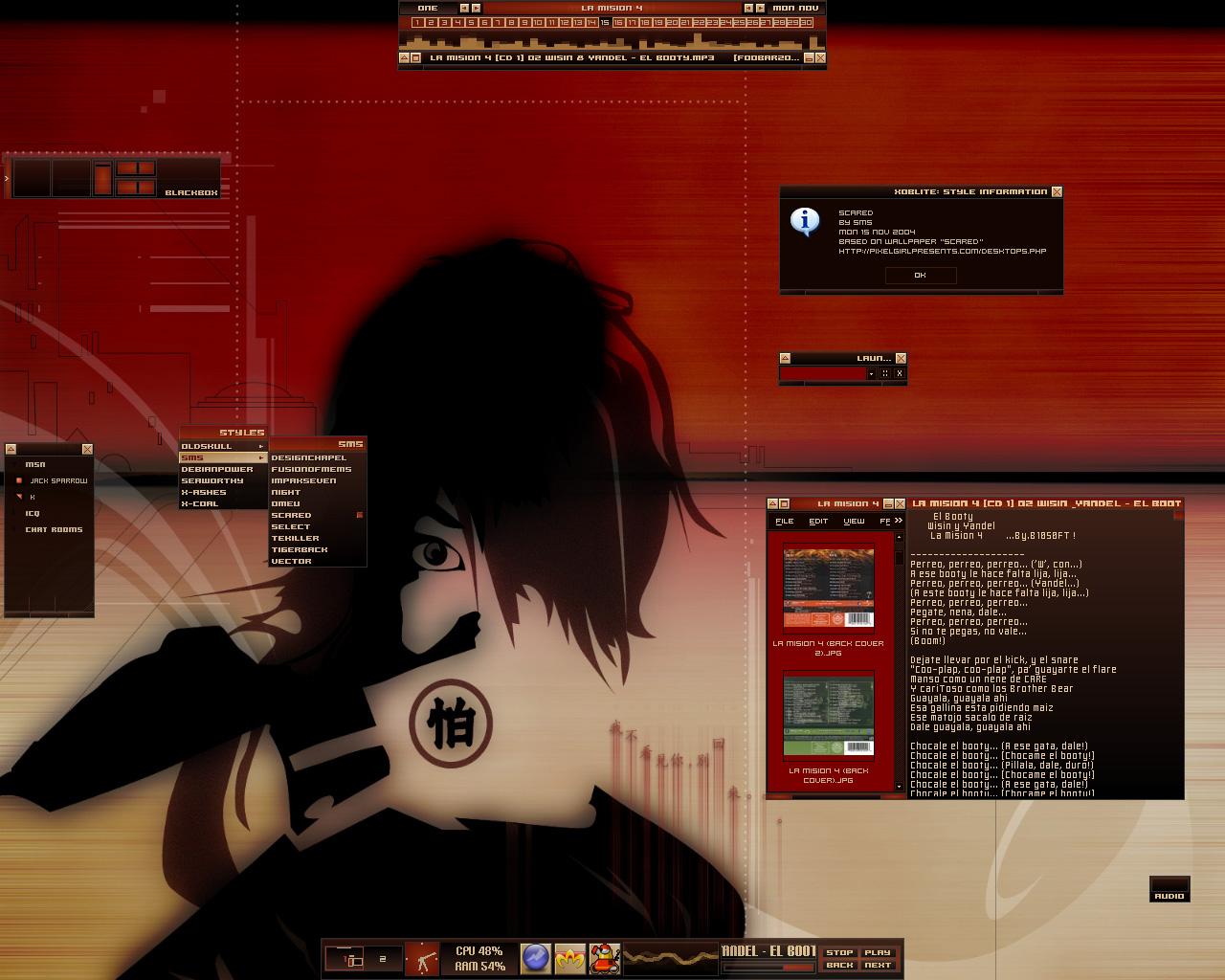
Task: Expand the Oldskull styles submenu
Action: (220, 446)
